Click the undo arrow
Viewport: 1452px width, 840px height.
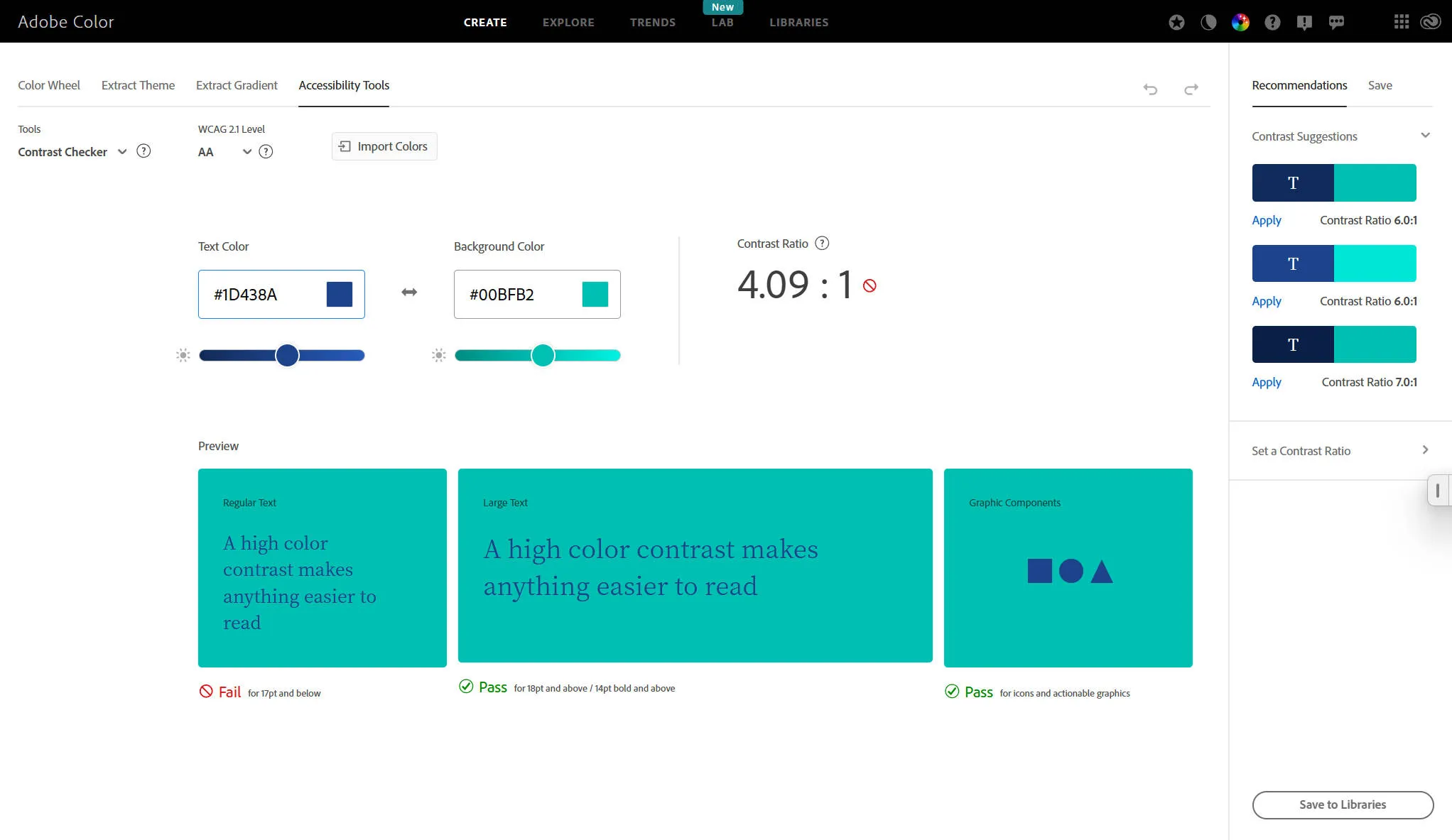pyautogui.click(x=1150, y=89)
